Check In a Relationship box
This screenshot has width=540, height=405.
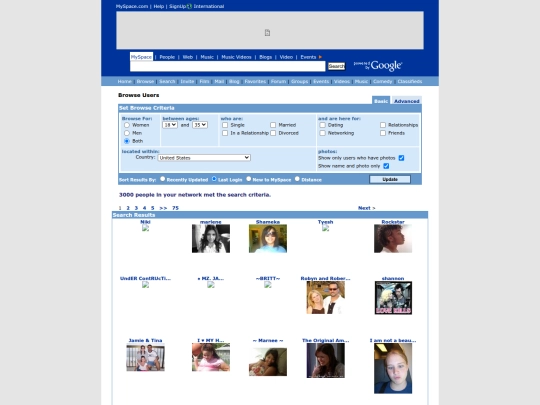225,133
